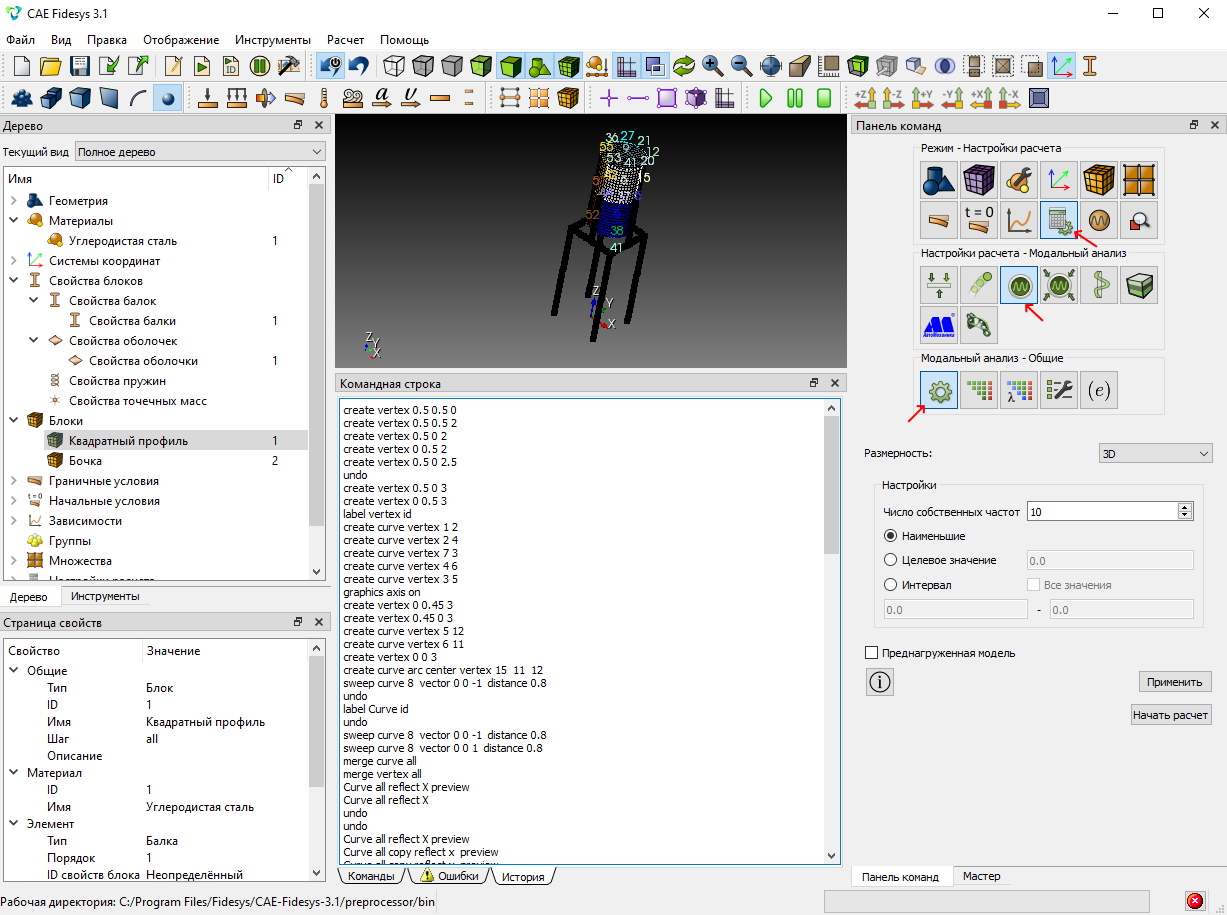Switch to the Мастер tab
The width and height of the screenshot is (1227, 915).
pyautogui.click(x=981, y=876)
